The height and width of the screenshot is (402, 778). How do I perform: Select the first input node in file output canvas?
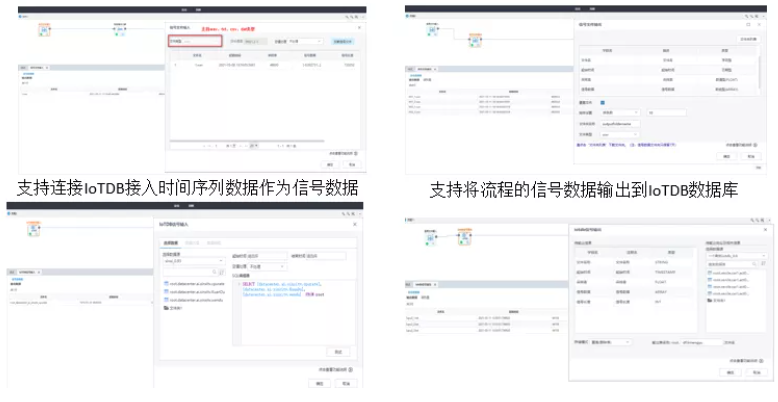[x=432, y=30]
